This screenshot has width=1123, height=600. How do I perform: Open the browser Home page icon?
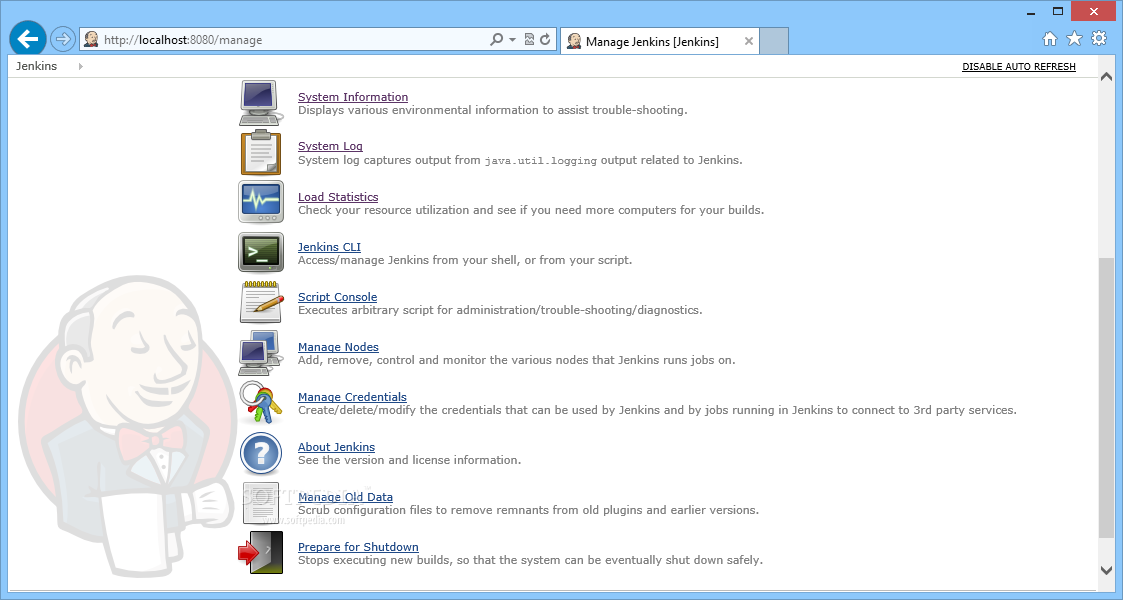coord(1049,39)
